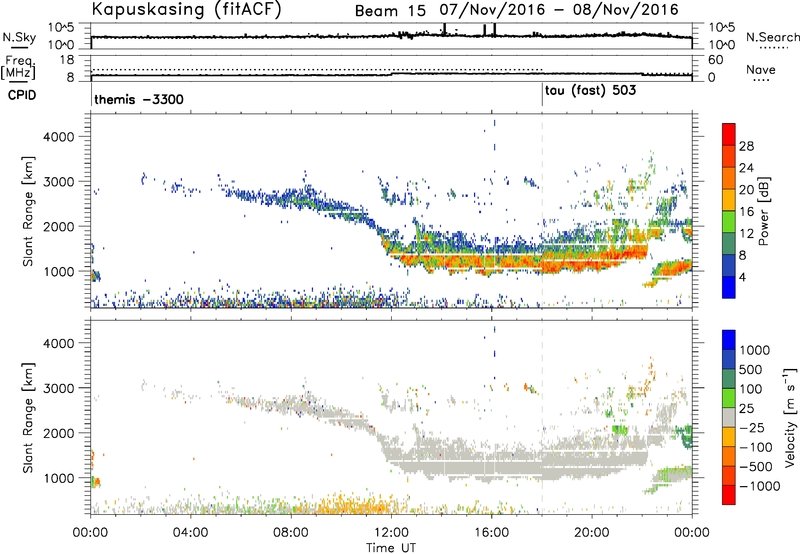Click the 16:00 time tick label

491,533
